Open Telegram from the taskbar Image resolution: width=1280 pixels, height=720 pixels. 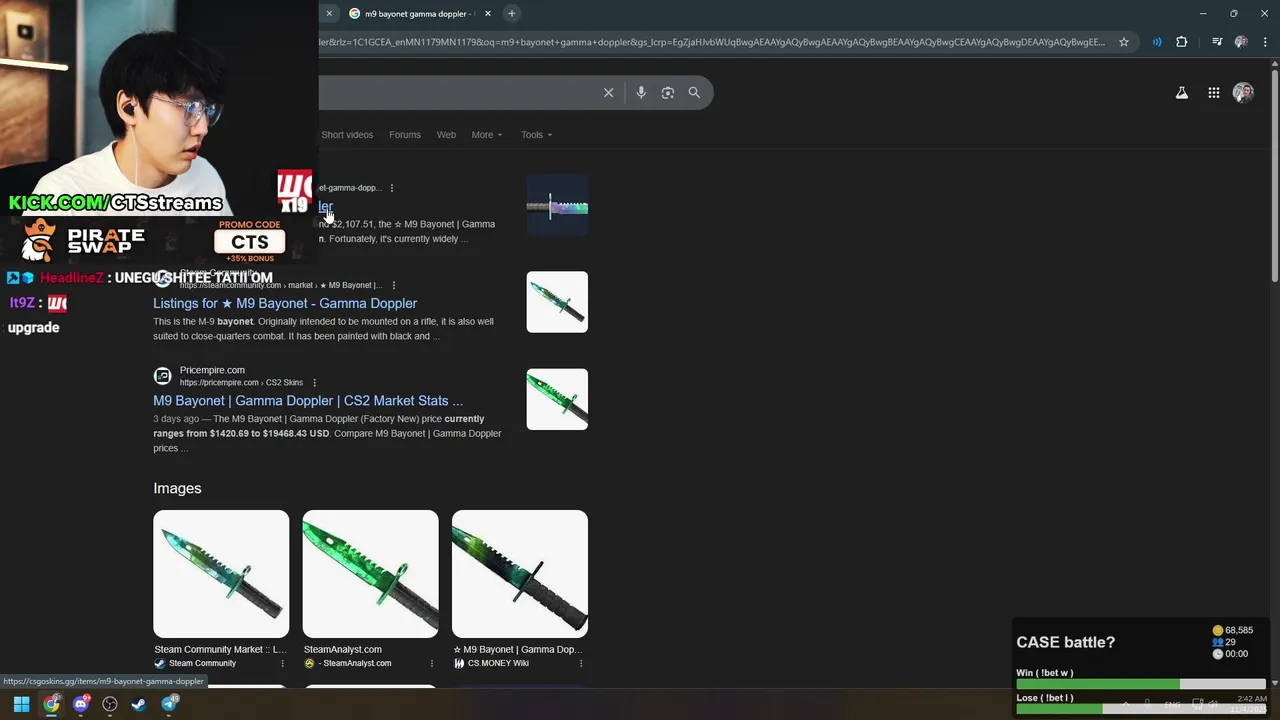169,704
